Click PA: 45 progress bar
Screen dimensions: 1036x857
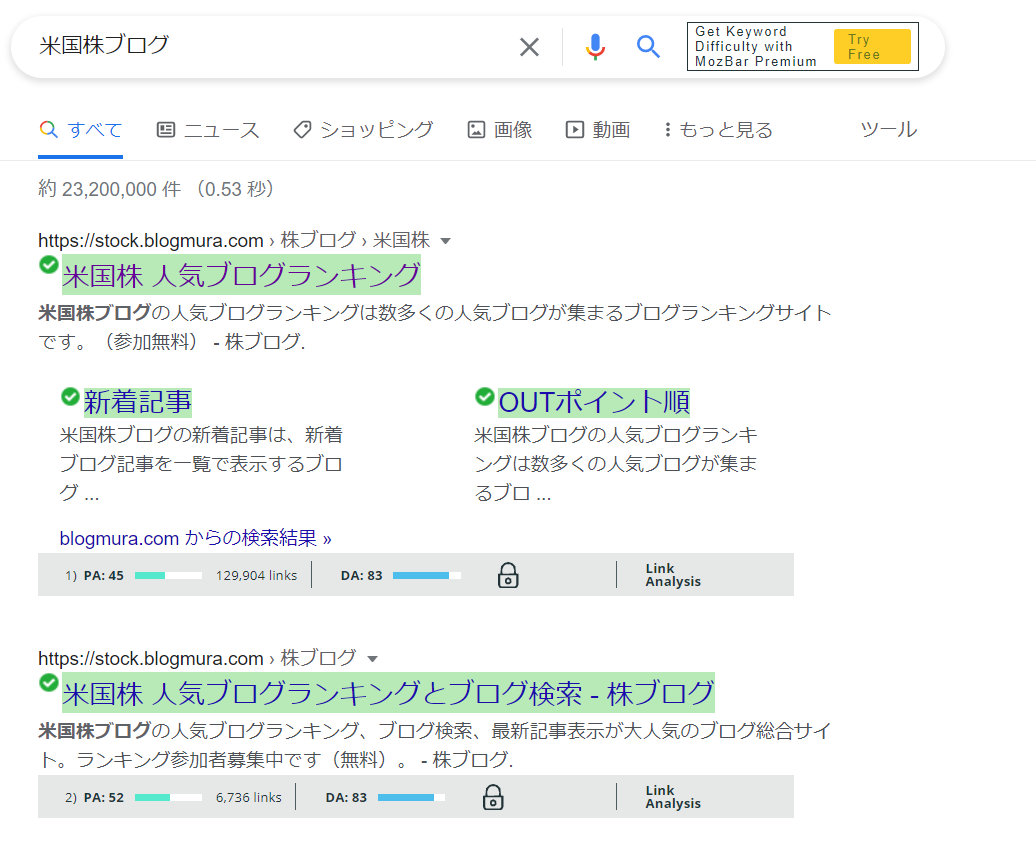pos(168,576)
